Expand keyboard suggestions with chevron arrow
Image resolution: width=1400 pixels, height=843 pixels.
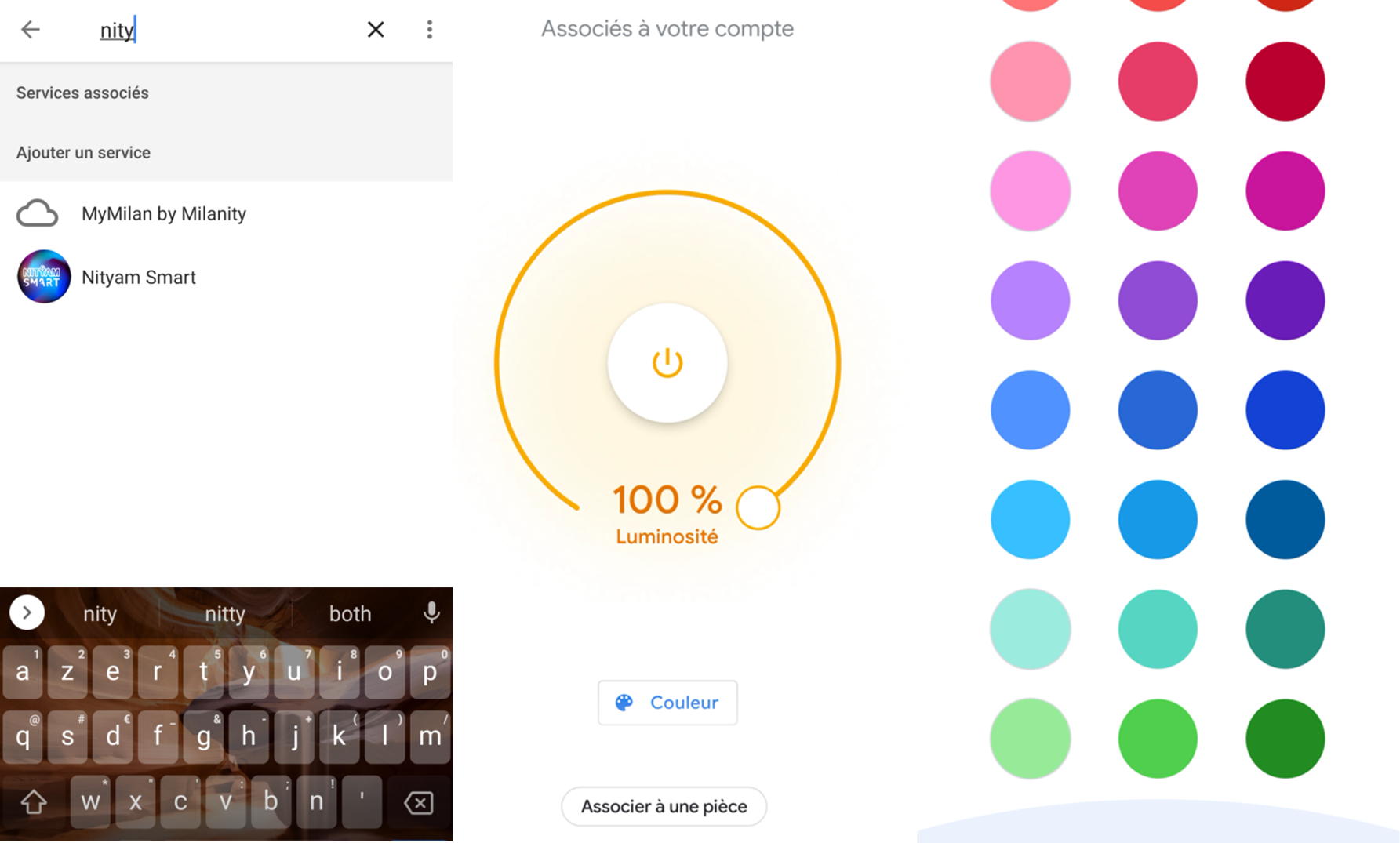(x=27, y=612)
